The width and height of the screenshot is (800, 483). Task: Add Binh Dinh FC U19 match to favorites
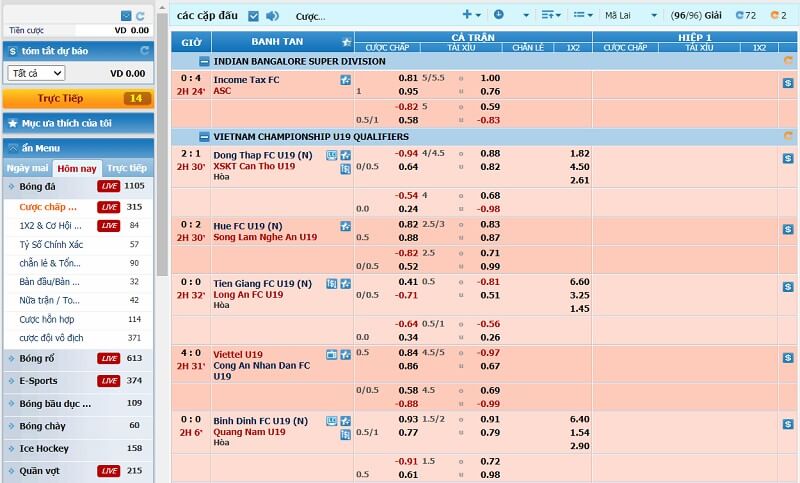click(345, 421)
